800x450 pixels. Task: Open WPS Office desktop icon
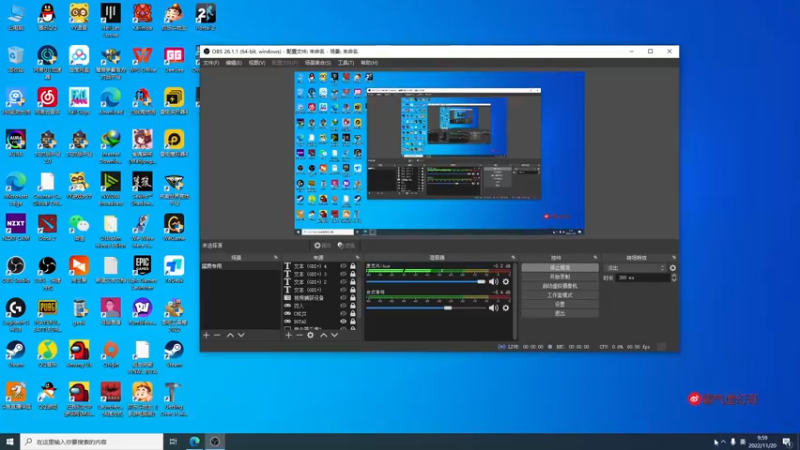click(142, 60)
